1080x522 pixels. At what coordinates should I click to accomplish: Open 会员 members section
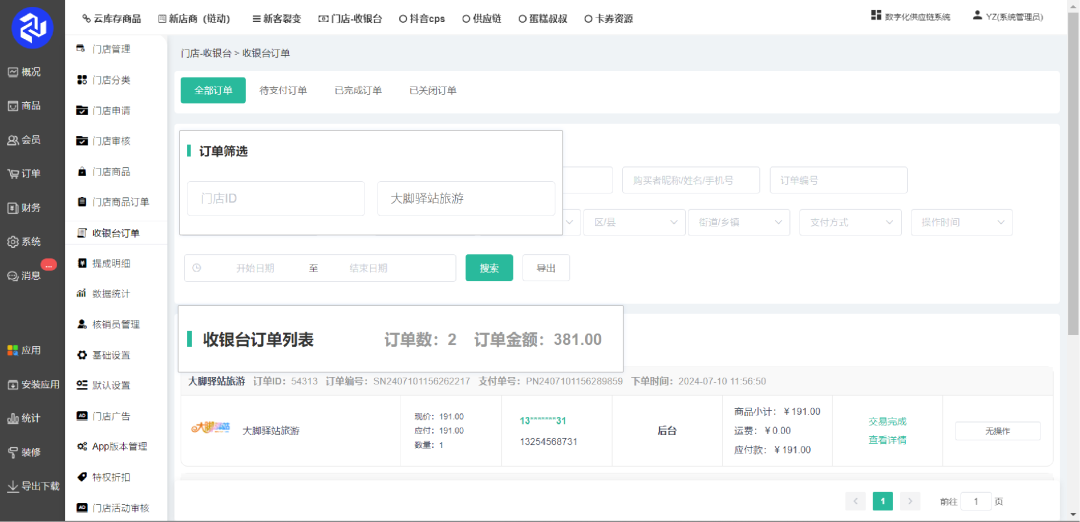(x=25, y=140)
